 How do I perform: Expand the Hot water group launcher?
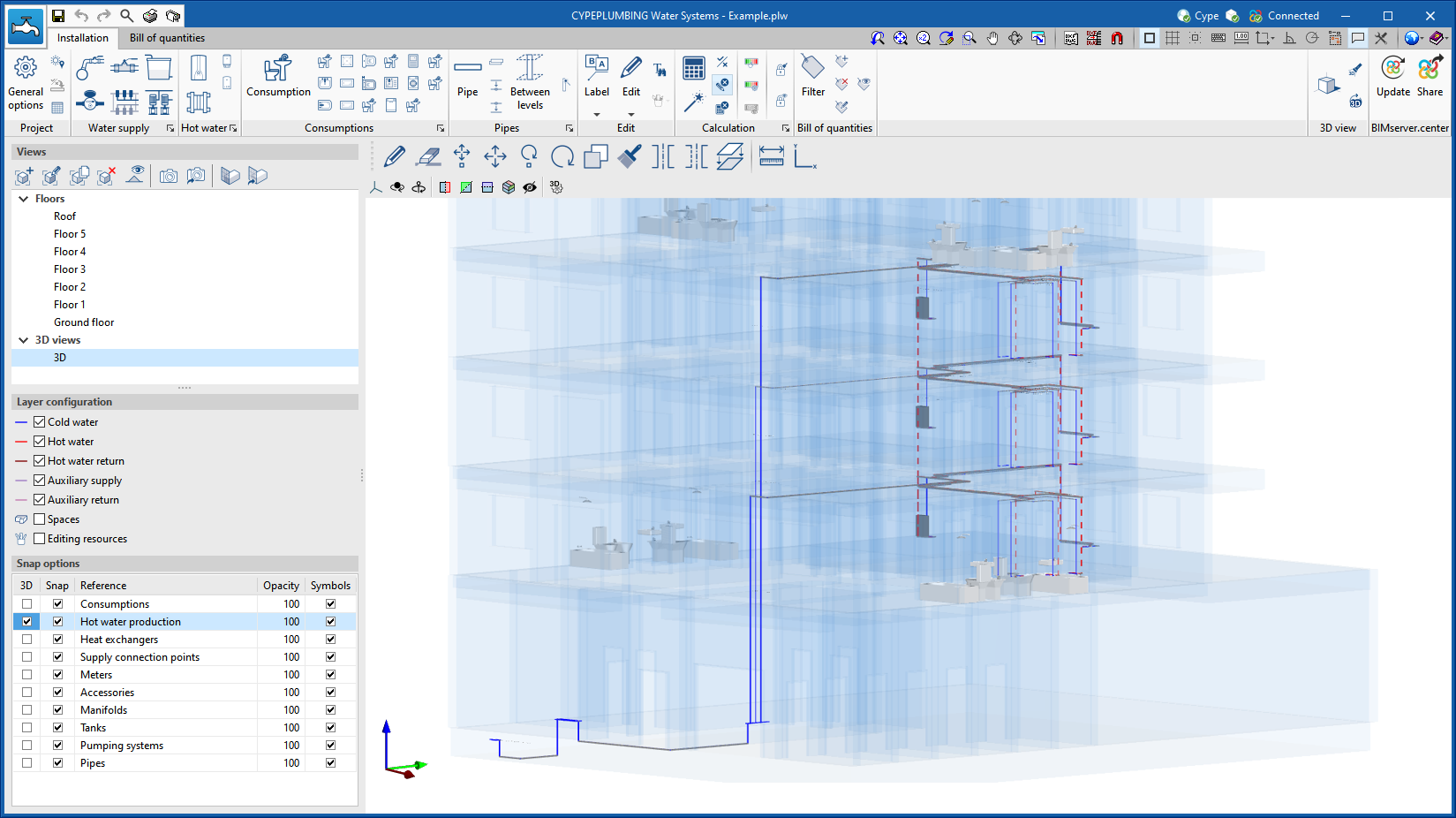point(233,128)
